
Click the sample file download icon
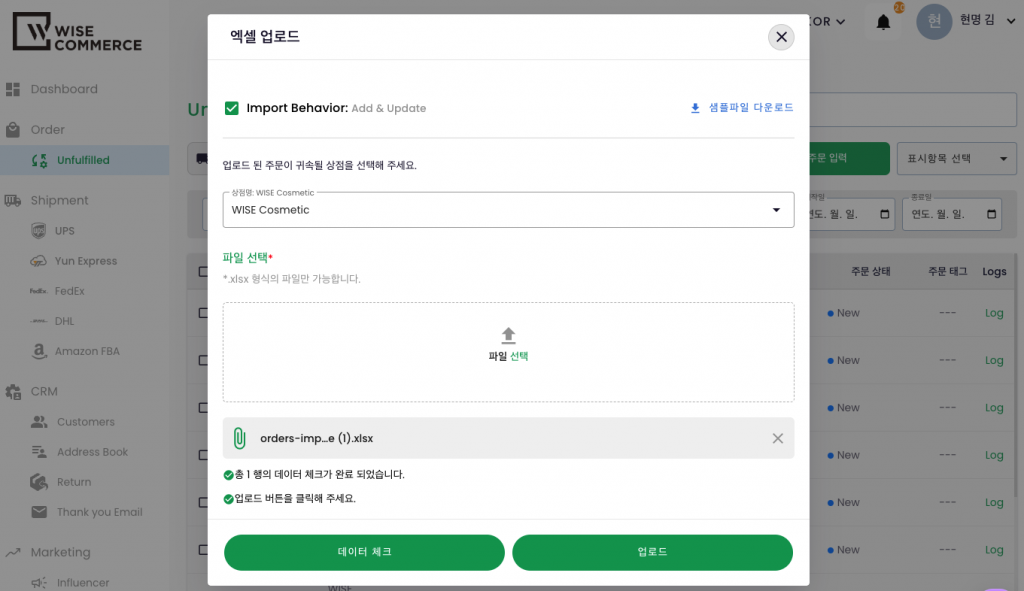(695, 108)
